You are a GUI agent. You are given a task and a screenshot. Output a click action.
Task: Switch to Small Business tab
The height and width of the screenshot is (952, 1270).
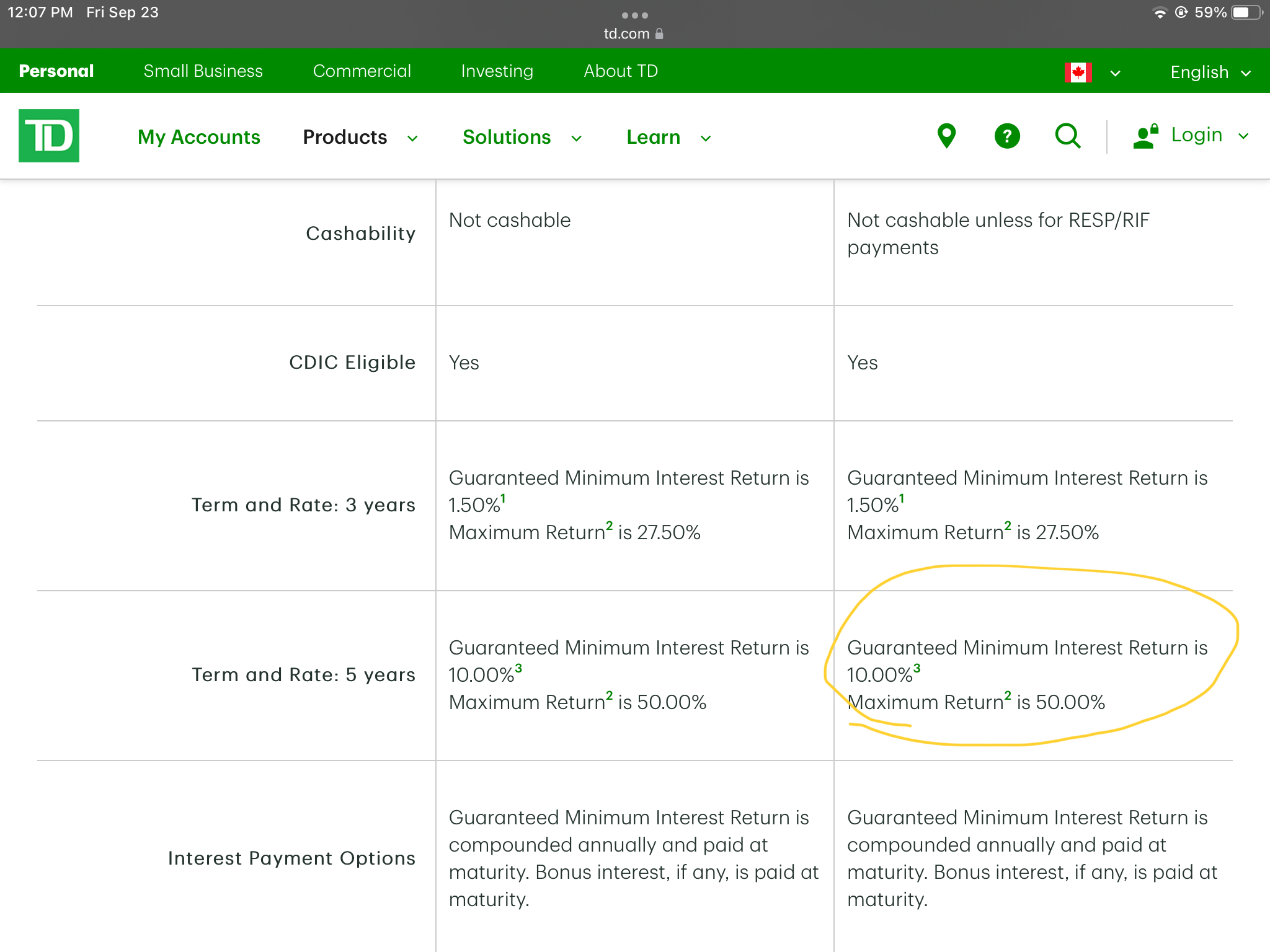coord(203,71)
